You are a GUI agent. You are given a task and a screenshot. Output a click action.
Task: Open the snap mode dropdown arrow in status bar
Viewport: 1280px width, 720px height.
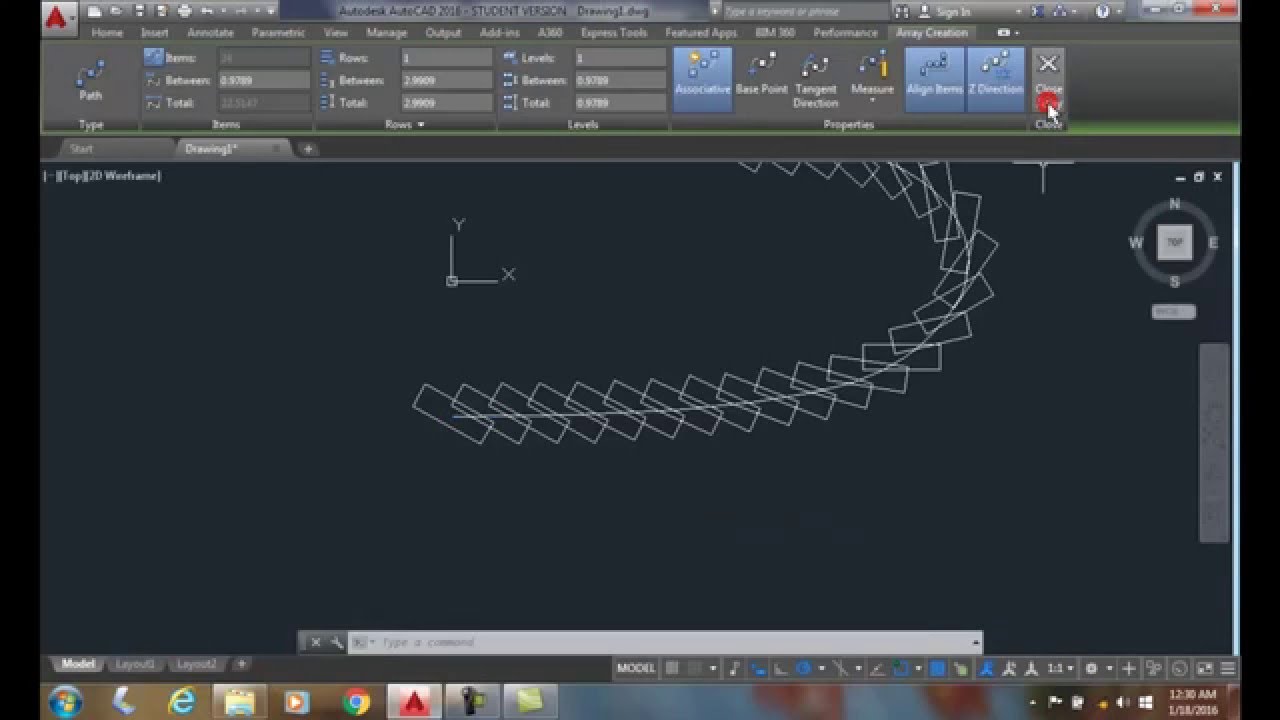713,668
